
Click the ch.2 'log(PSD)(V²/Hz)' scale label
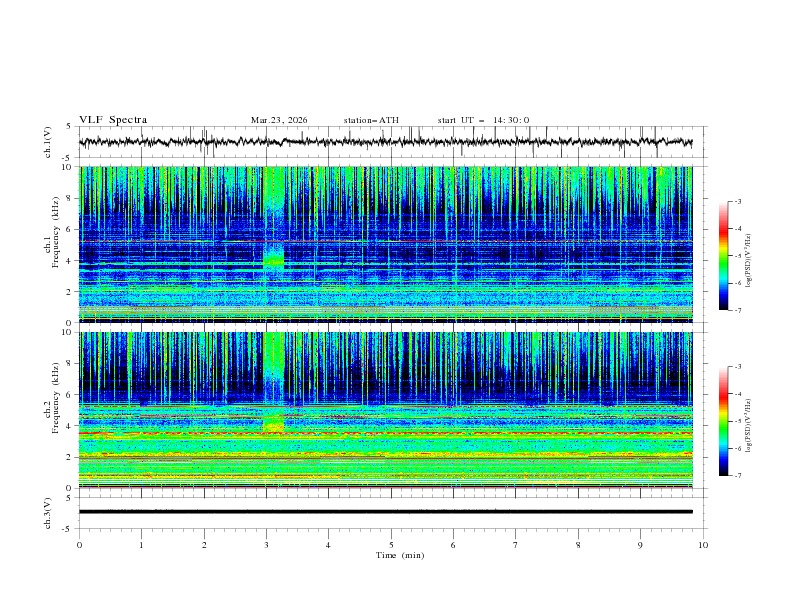click(x=750, y=426)
